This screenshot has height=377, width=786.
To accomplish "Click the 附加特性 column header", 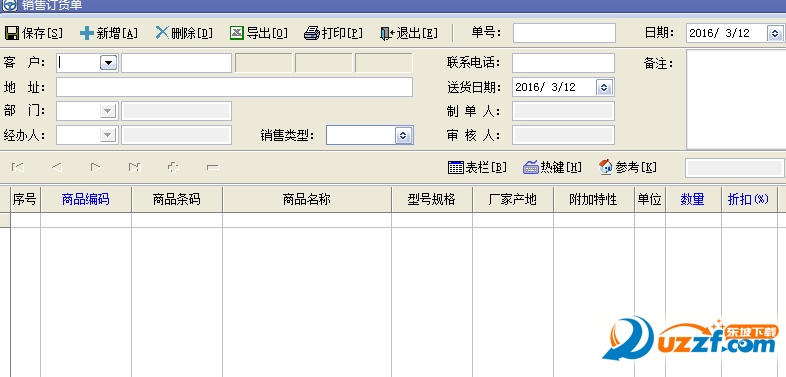I will pyautogui.click(x=594, y=200).
